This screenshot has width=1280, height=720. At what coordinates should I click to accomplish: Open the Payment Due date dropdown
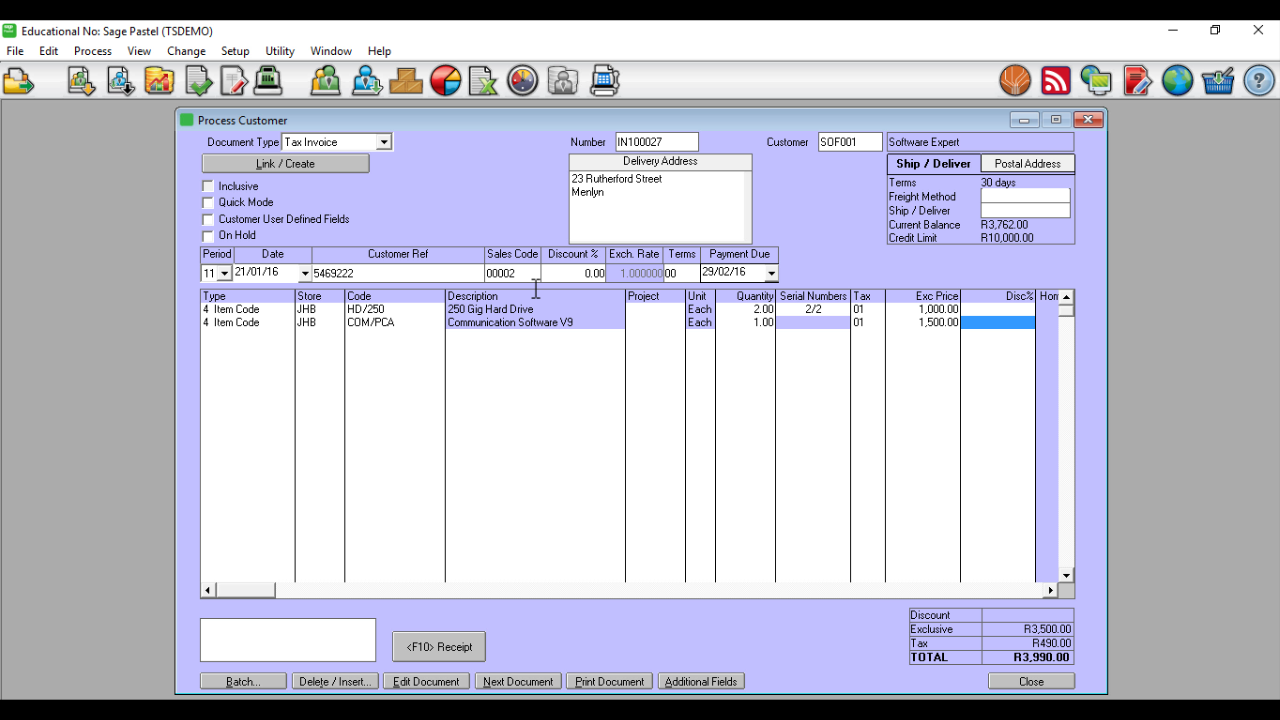click(x=771, y=274)
